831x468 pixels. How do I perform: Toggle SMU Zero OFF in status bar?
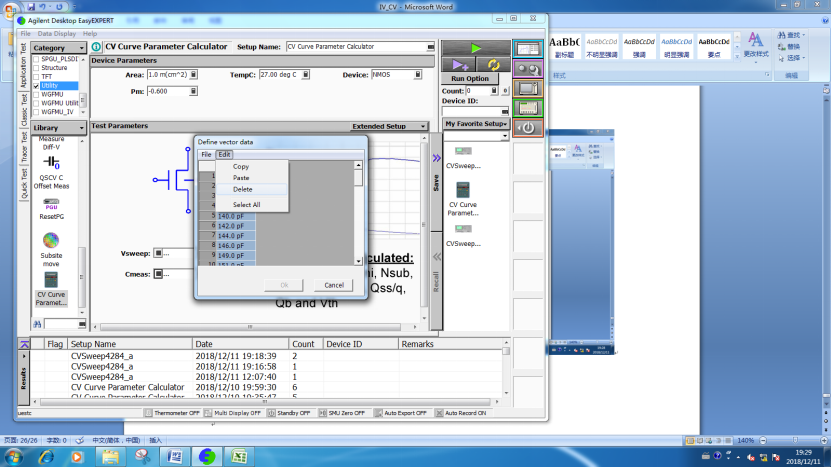coord(342,413)
